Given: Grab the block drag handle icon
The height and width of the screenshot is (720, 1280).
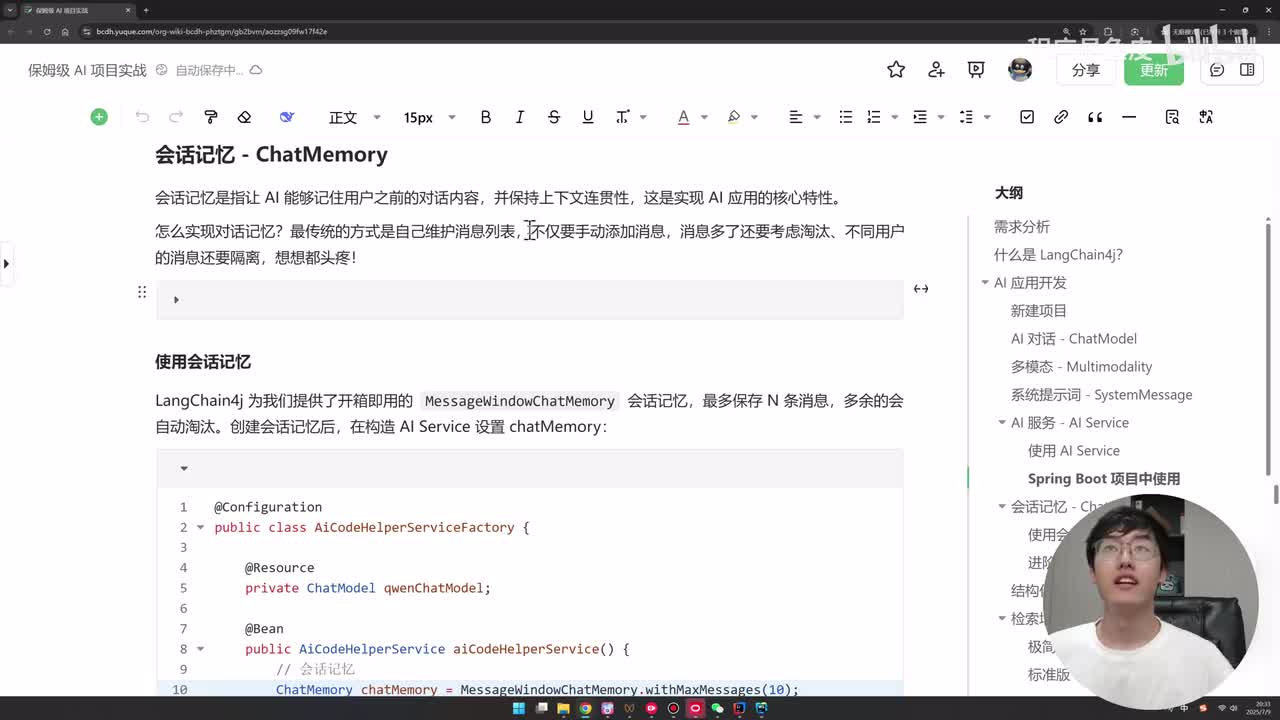Looking at the screenshot, I should pyautogui.click(x=142, y=292).
